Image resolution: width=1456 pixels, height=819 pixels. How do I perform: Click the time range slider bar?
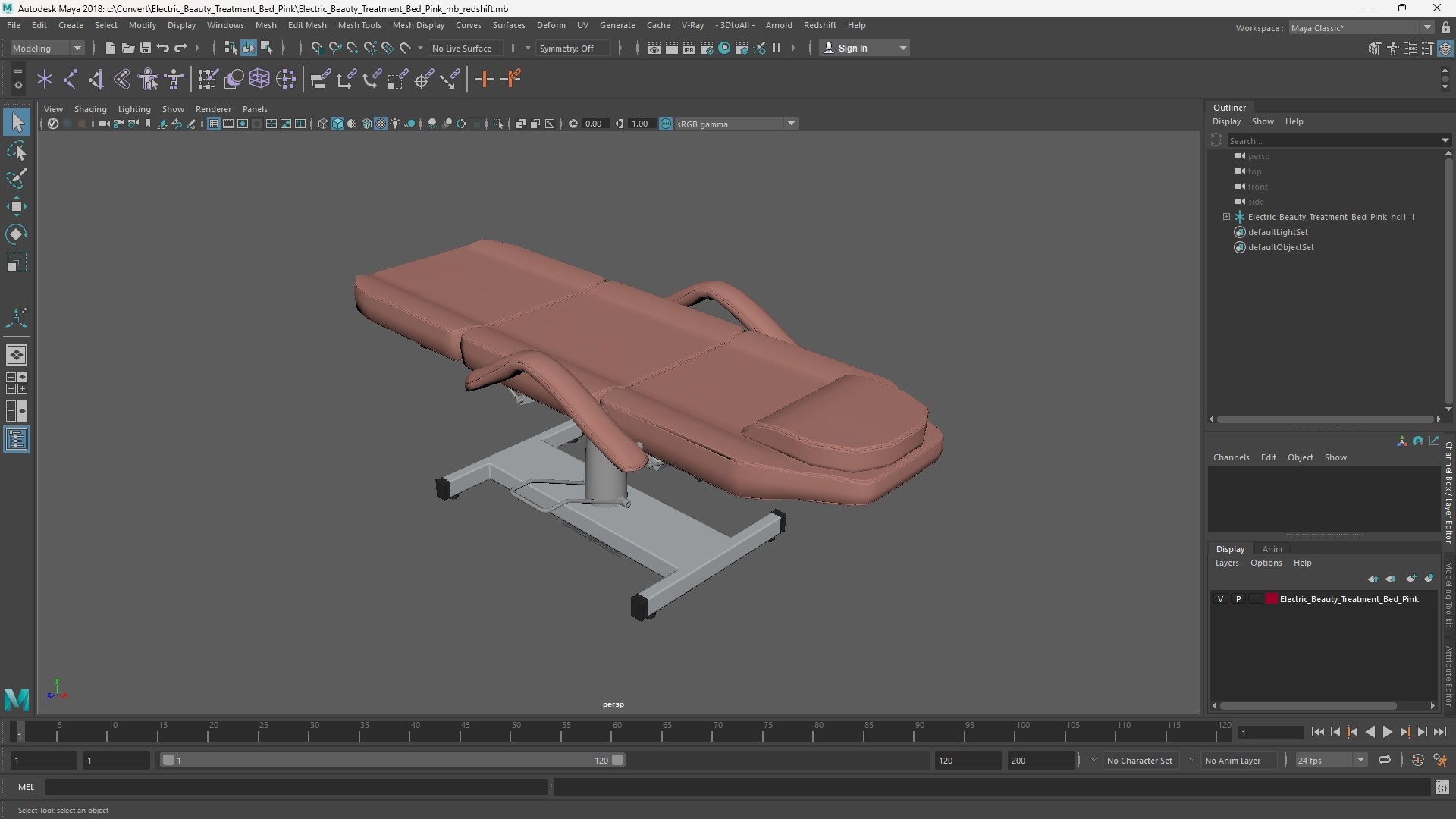point(393,760)
